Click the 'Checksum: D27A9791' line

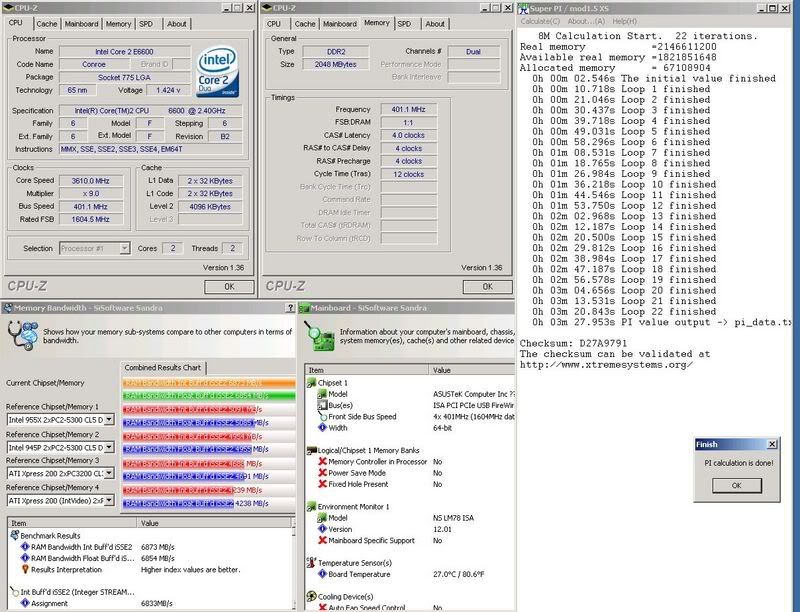click(573, 343)
